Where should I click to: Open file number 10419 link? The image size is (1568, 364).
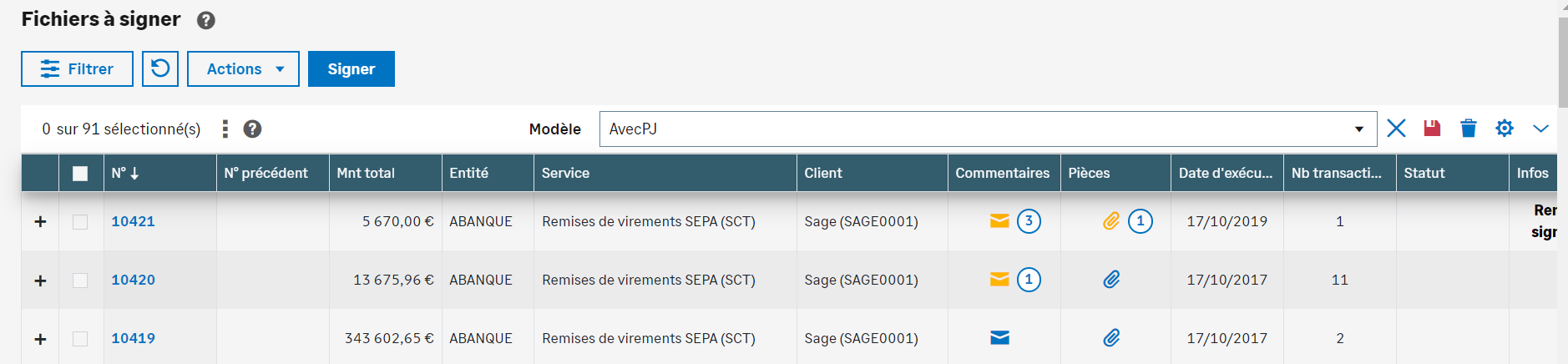click(134, 338)
